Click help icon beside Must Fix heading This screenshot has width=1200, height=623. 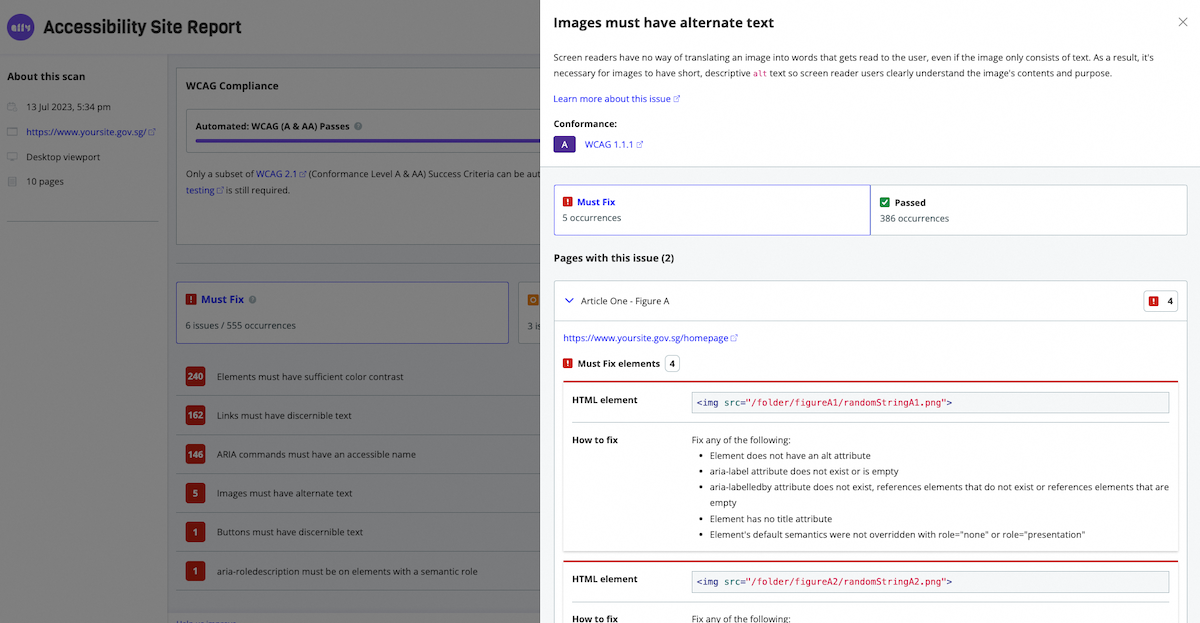coord(253,299)
